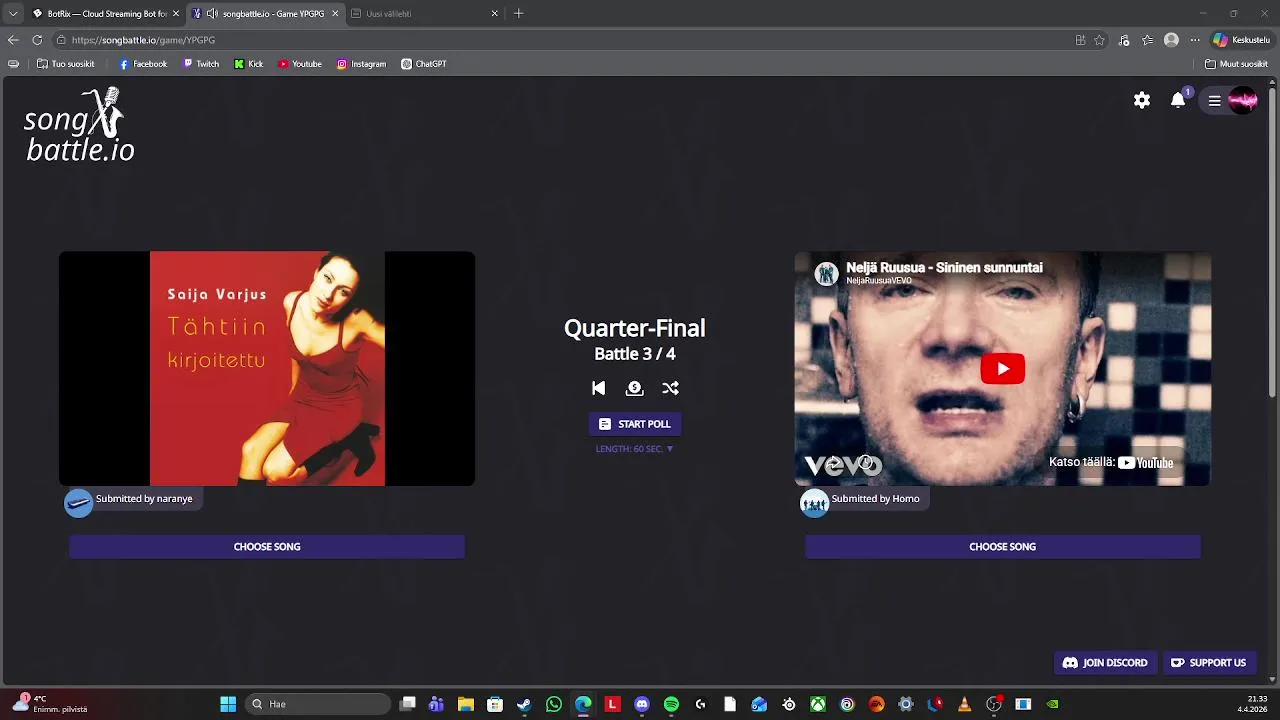Open WhatsApp from the taskbar
The width and height of the screenshot is (1280, 720).
[554, 704]
